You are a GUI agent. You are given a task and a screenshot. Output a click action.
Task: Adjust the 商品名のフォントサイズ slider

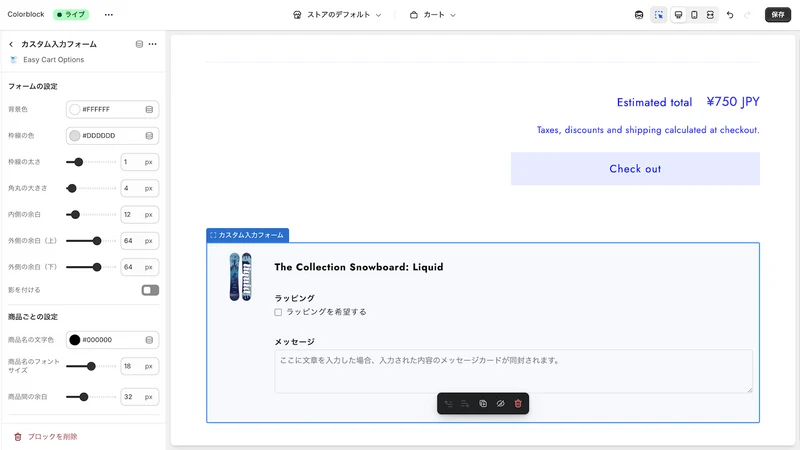click(91, 366)
